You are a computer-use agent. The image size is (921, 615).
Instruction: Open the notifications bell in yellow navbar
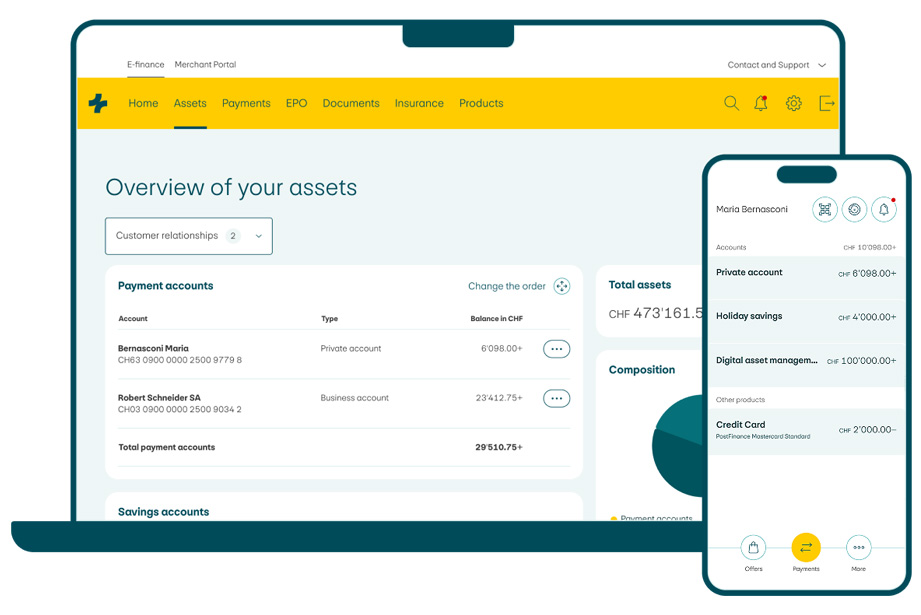[x=761, y=103]
